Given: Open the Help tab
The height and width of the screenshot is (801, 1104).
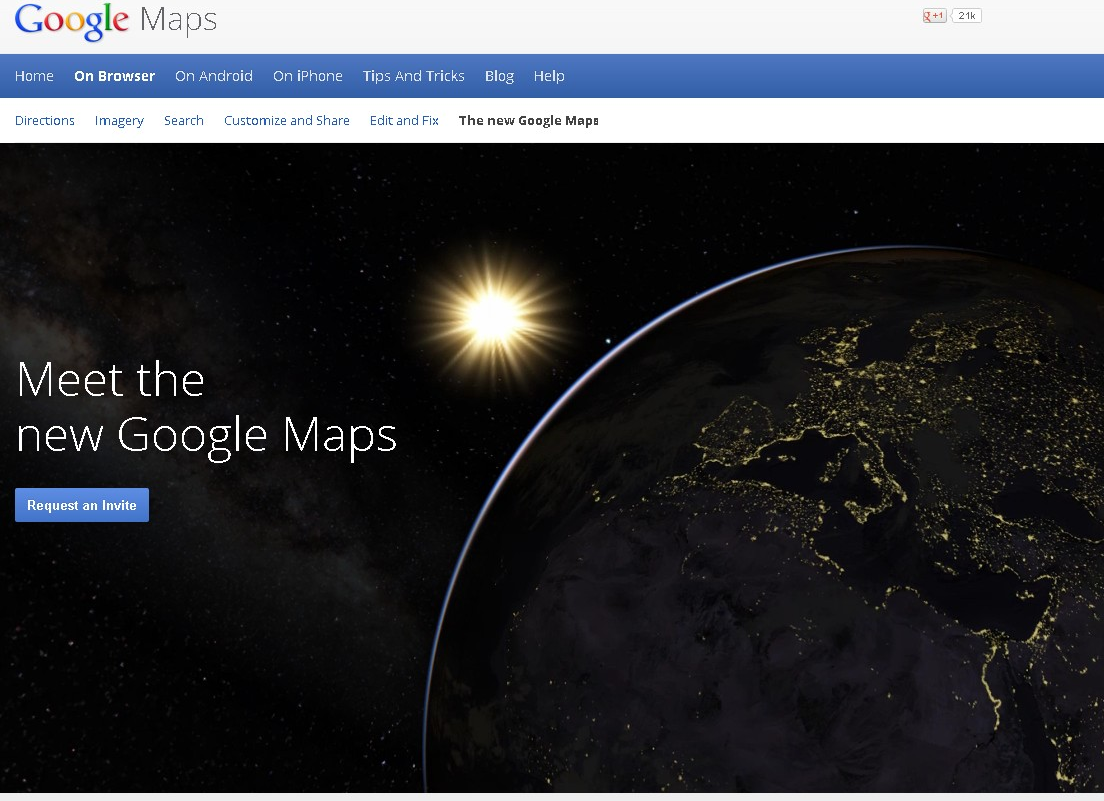Looking at the screenshot, I should pos(548,76).
